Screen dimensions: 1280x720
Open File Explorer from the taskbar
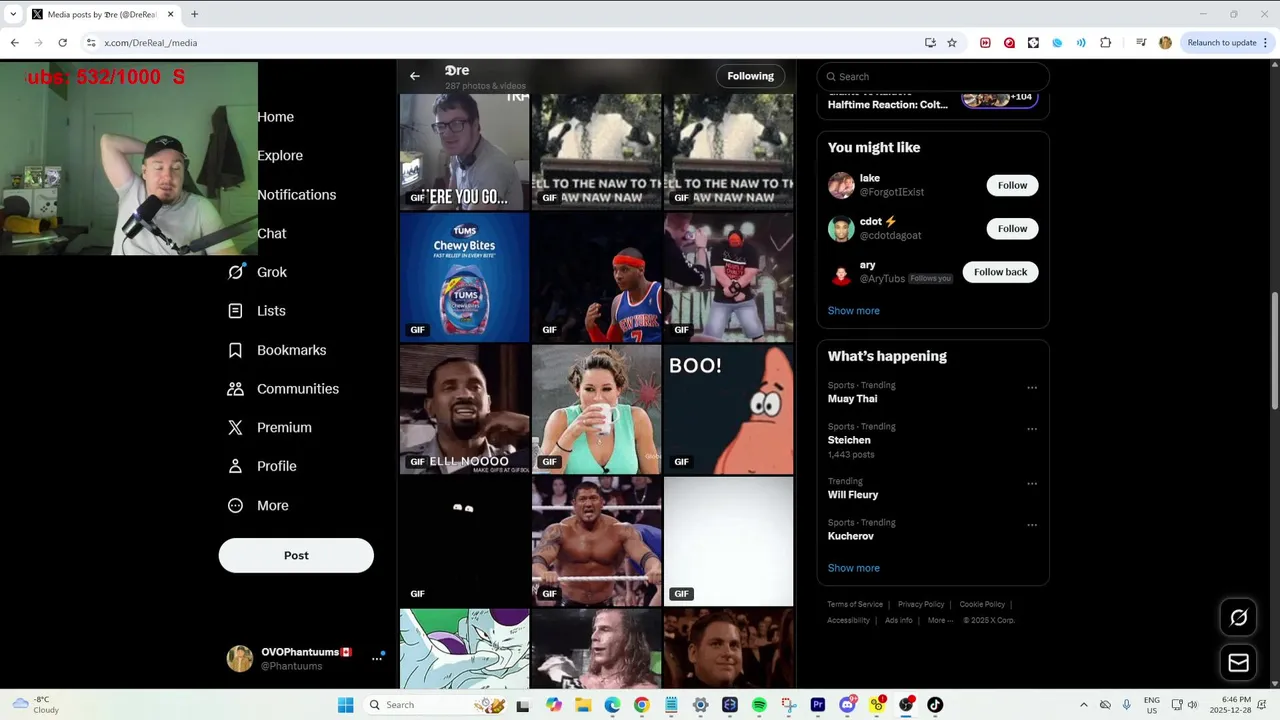[583, 705]
